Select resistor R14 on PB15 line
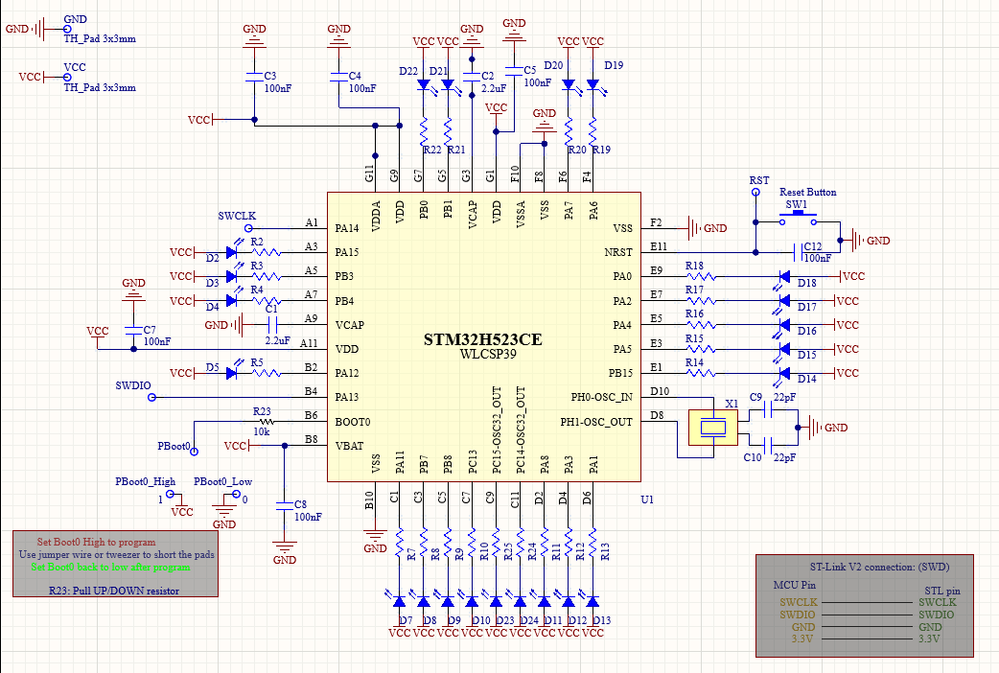The width and height of the screenshot is (999, 673). click(701, 373)
